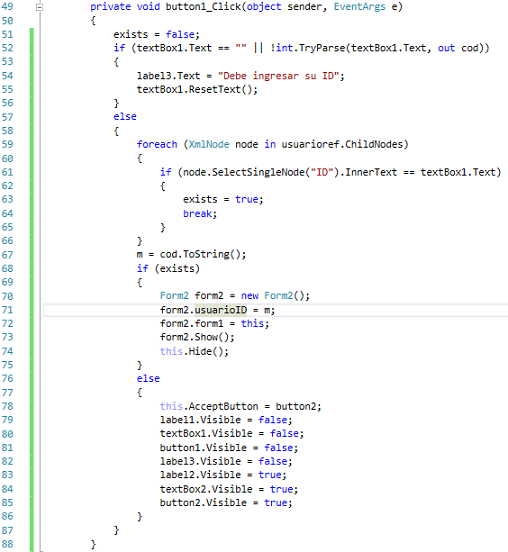Click the button2.Visible line
Viewport: 508px width, 552px height.
(226, 503)
